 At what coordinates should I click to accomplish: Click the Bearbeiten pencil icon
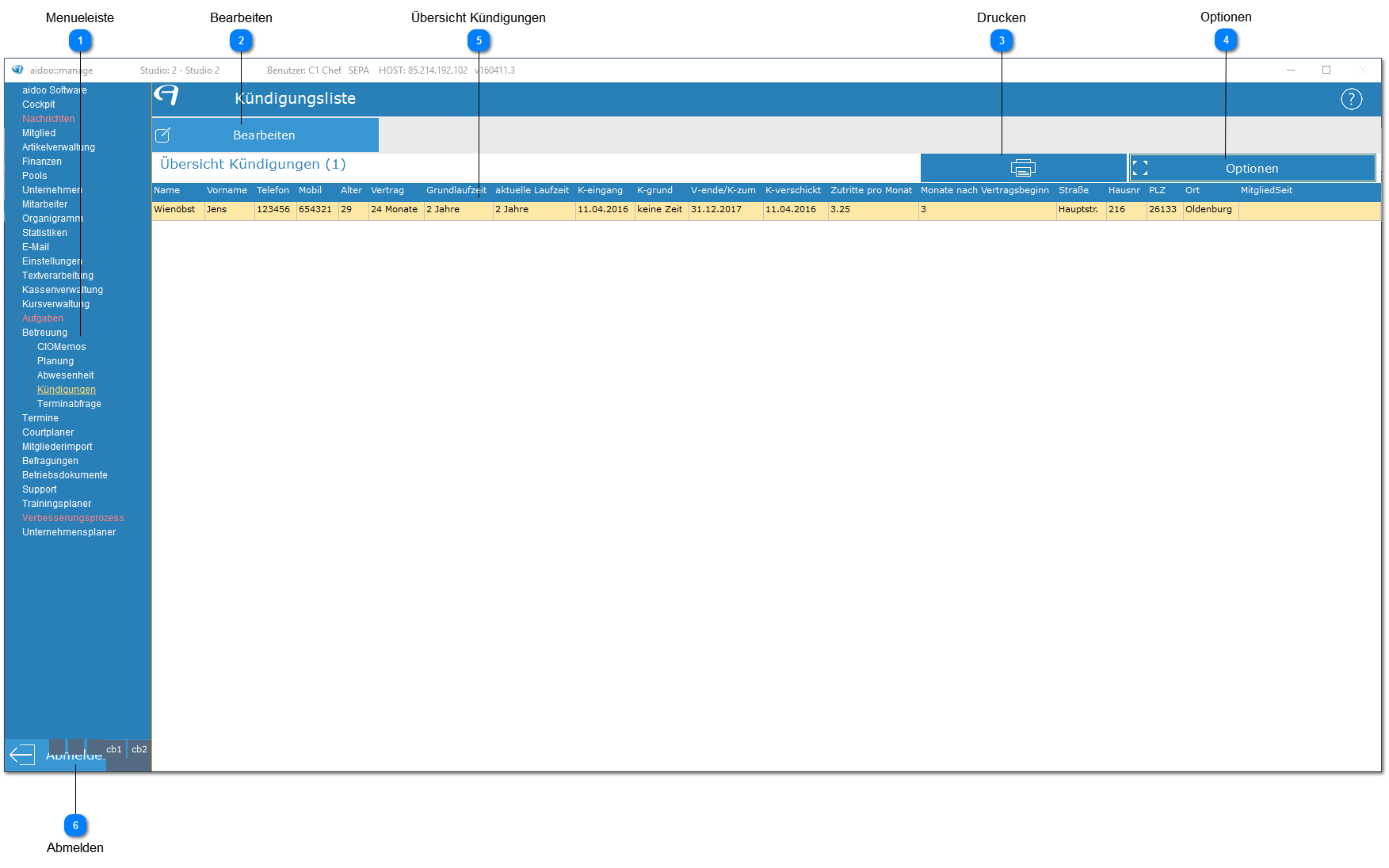(x=162, y=135)
